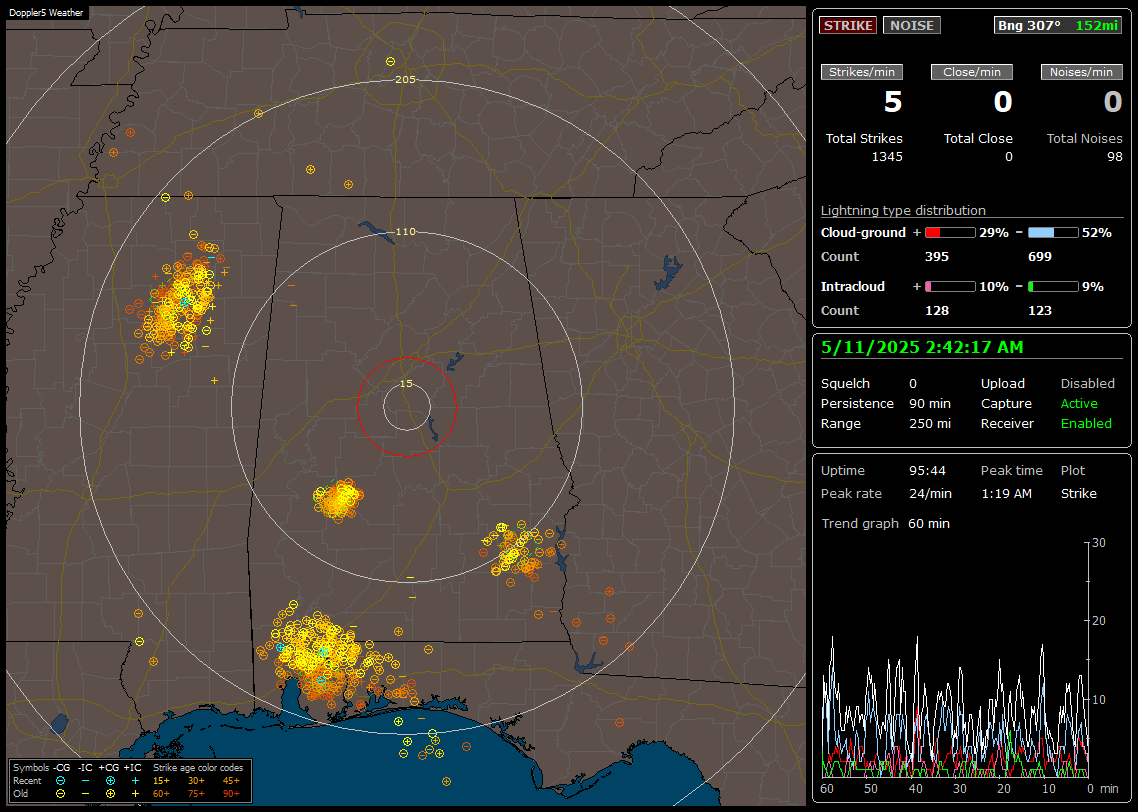The width and height of the screenshot is (1138, 812).
Task: Toggle the STRIKE indicator button
Action: click(848, 25)
